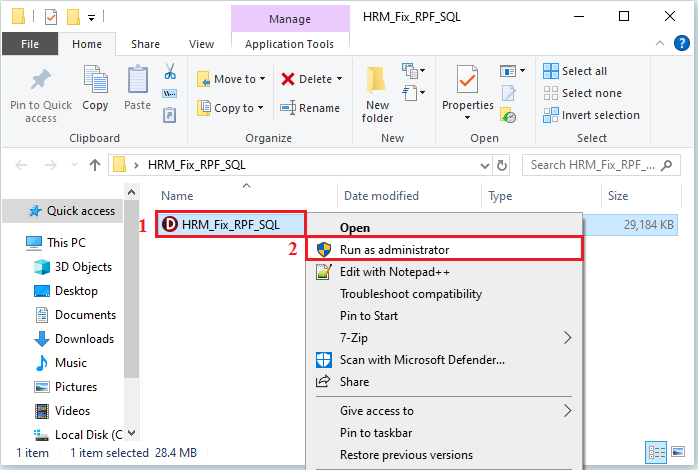The width and height of the screenshot is (698, 470).
Task: Click the up-arrow parent folder button
Action: point(95,165)
